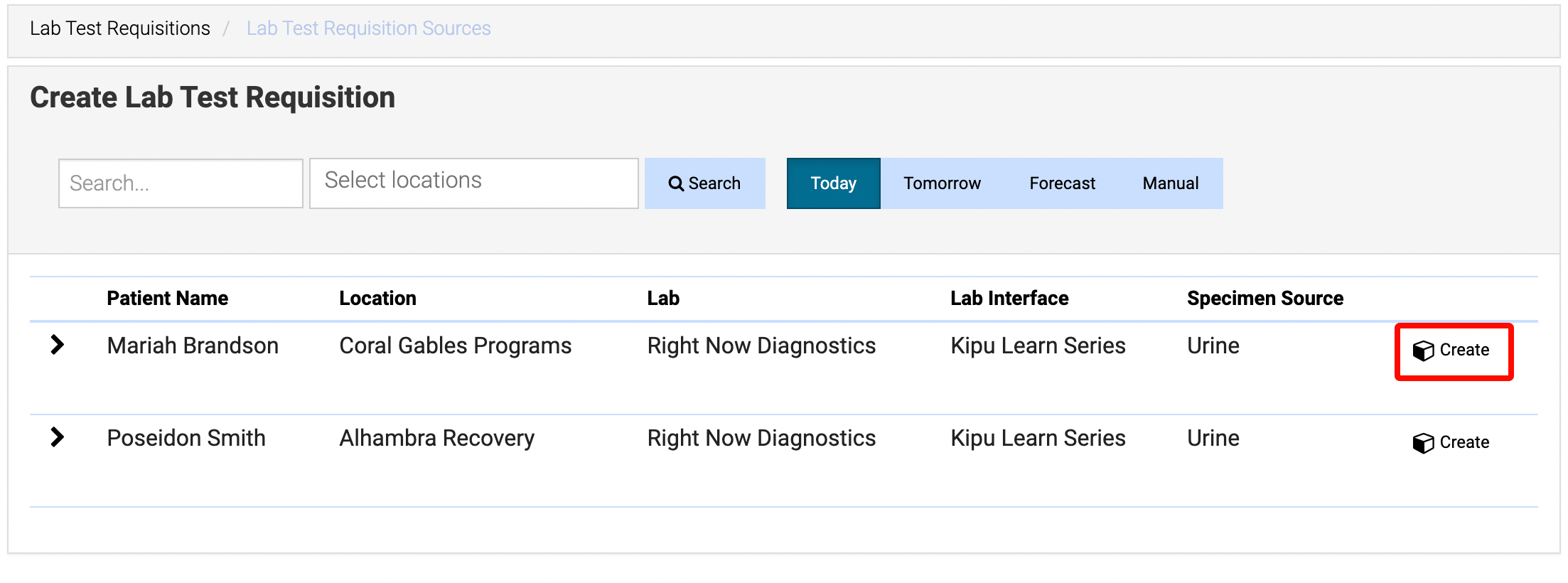Click the Specimen Source column header
Viewport: 1568px width, 583px height.
click(x=1265, y=299)
